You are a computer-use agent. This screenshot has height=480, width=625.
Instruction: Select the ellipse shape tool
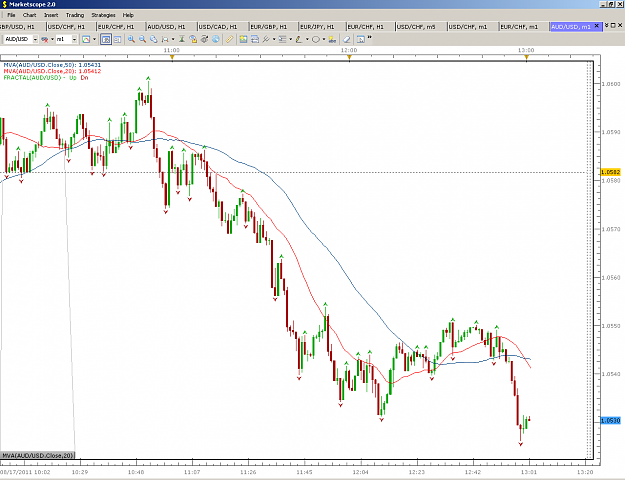[316, 39]
